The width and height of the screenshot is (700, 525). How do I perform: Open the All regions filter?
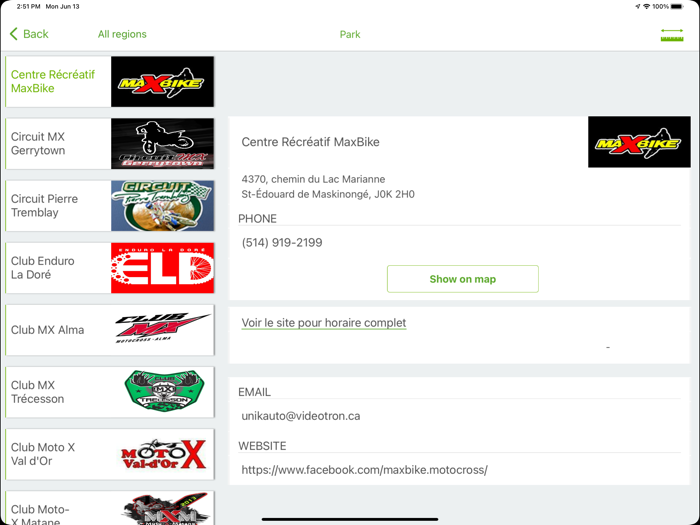[x=122, y=34]
